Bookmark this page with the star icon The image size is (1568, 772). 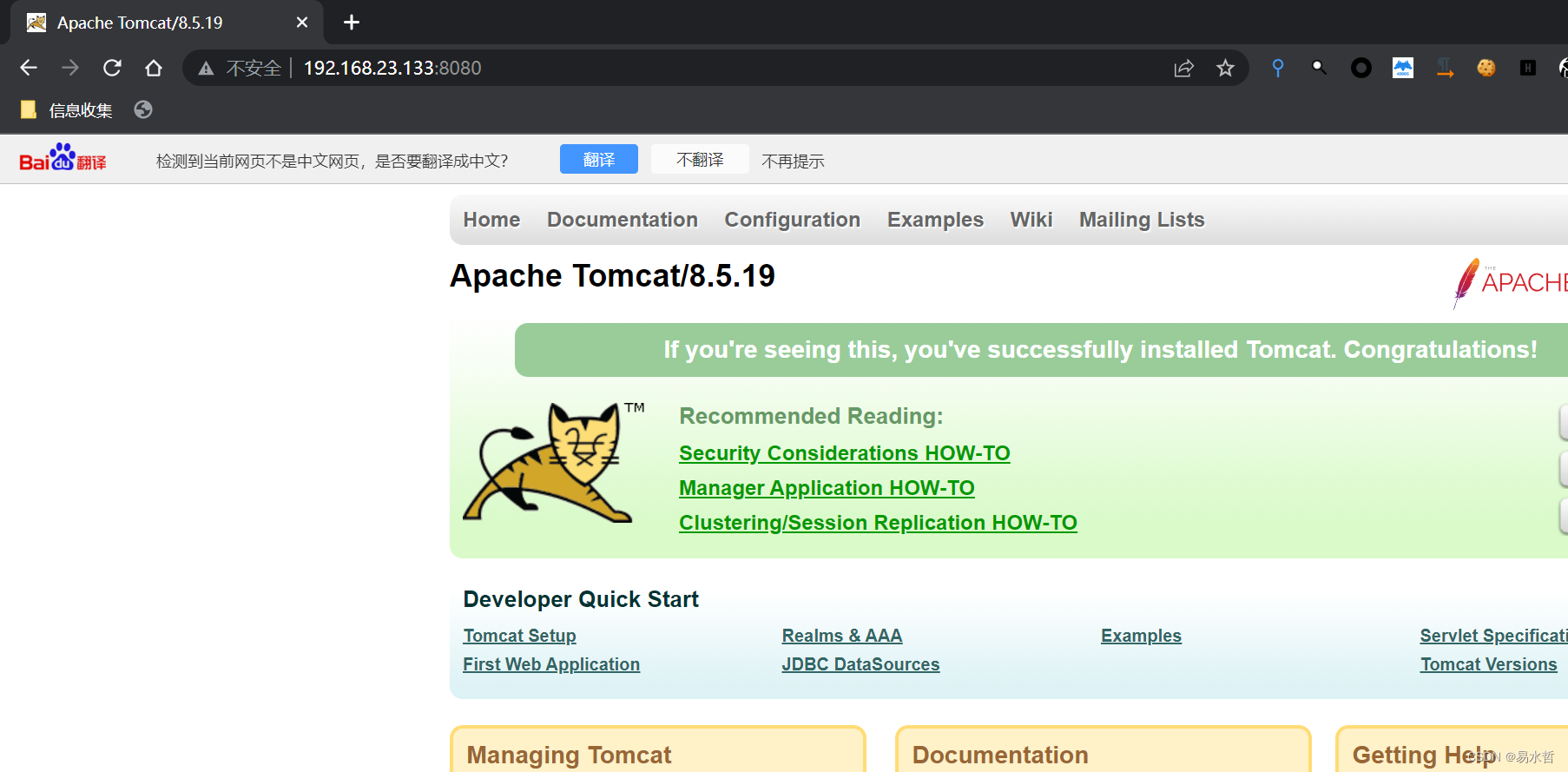coord(1225,68)
